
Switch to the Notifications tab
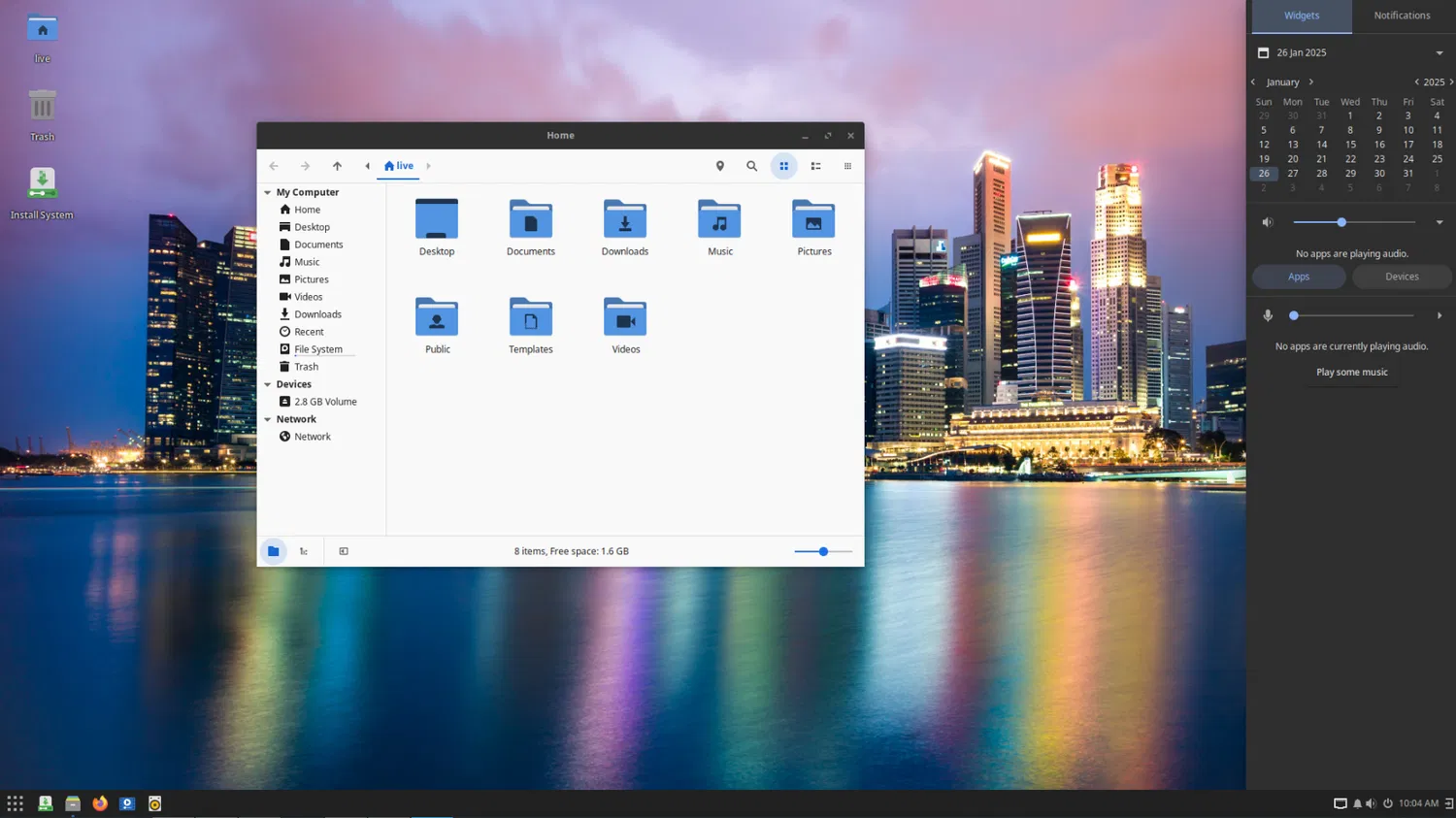pos(1402,16)
